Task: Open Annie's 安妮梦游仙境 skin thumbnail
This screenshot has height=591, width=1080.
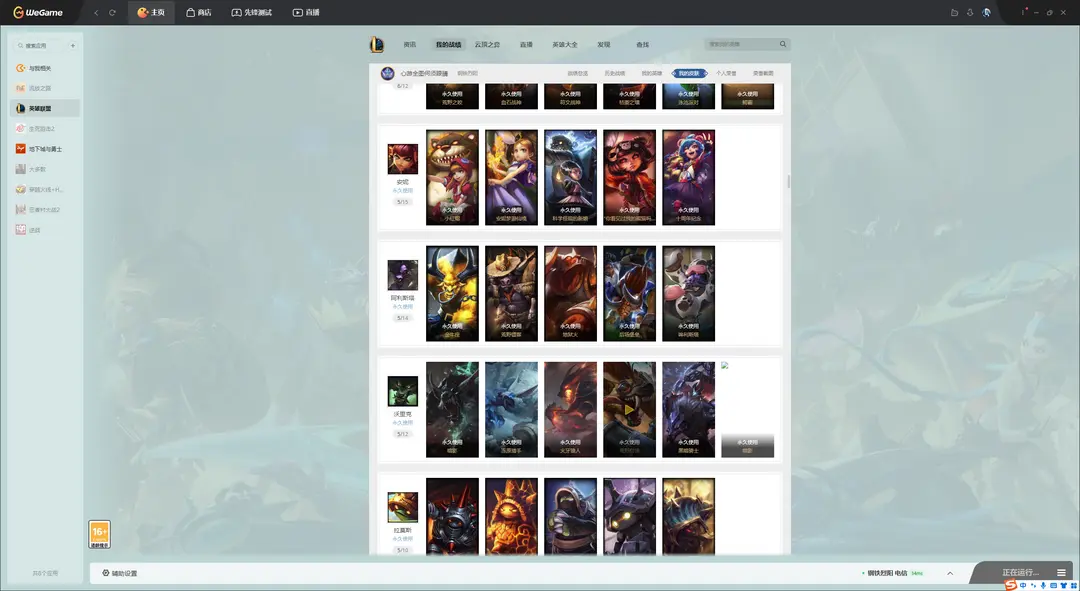Action: point(511,178)
